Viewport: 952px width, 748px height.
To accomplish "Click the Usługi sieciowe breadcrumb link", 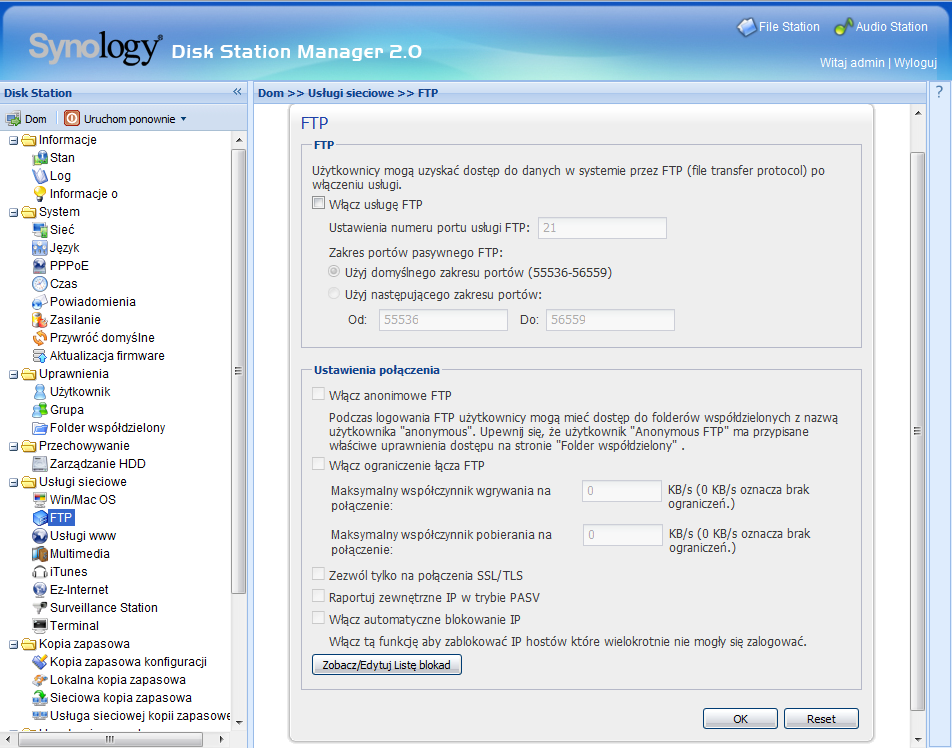I will pyautogui.click(x=351, y=93).
